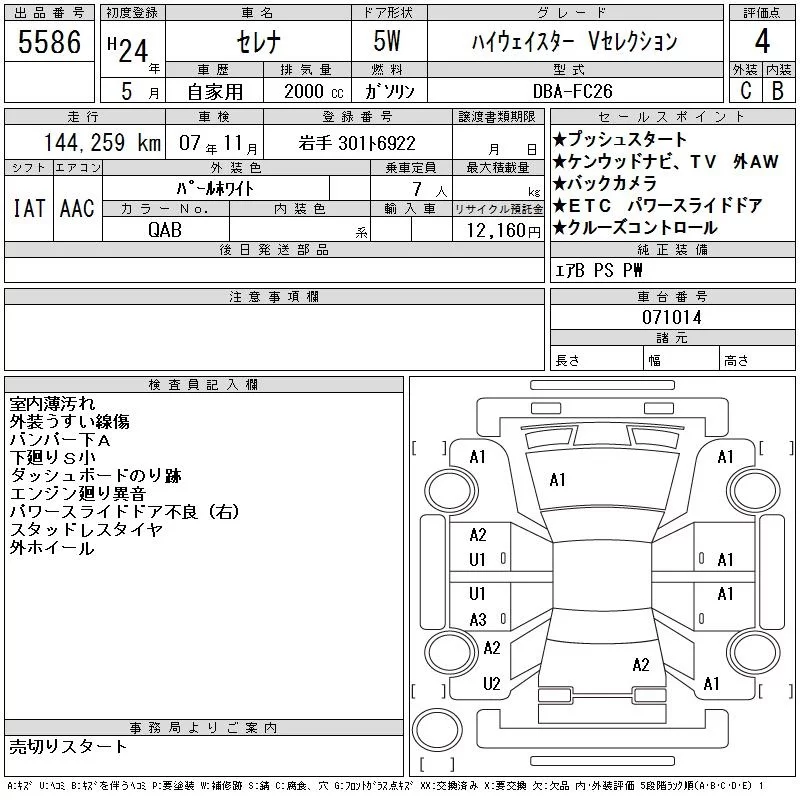Click the lot number 5586
This screenshot has width=800, height=800.
(x=49, y=41)
